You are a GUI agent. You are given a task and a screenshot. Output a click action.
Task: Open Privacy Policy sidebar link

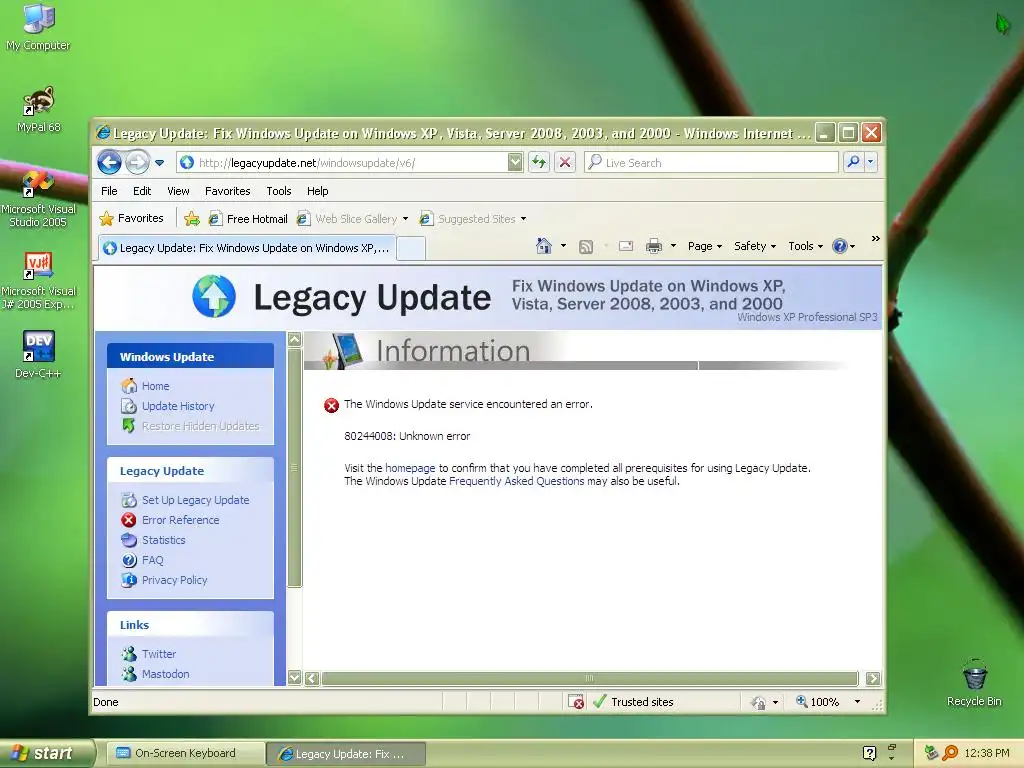pos(174,580)
